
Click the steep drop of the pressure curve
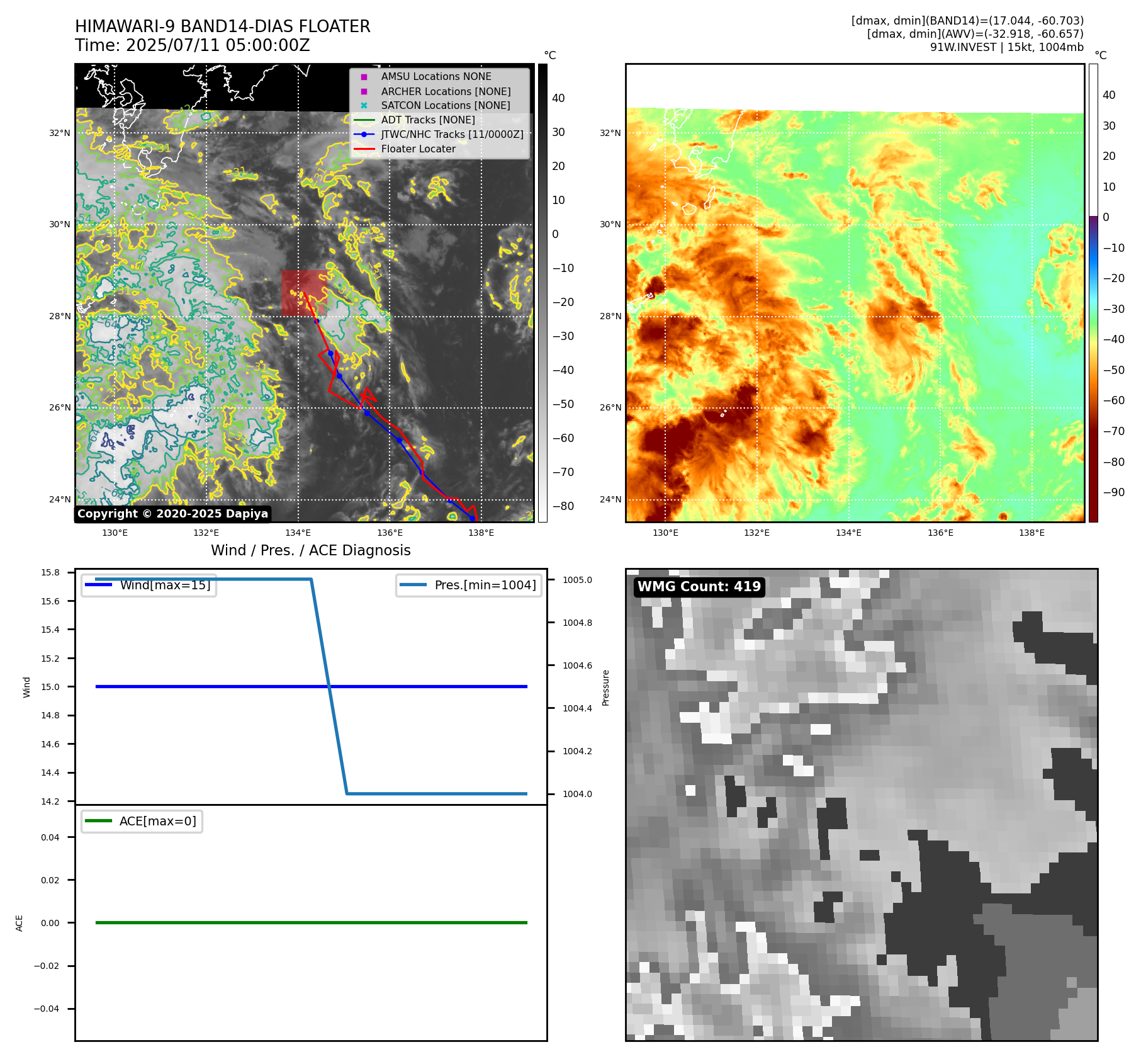[329, 687]
